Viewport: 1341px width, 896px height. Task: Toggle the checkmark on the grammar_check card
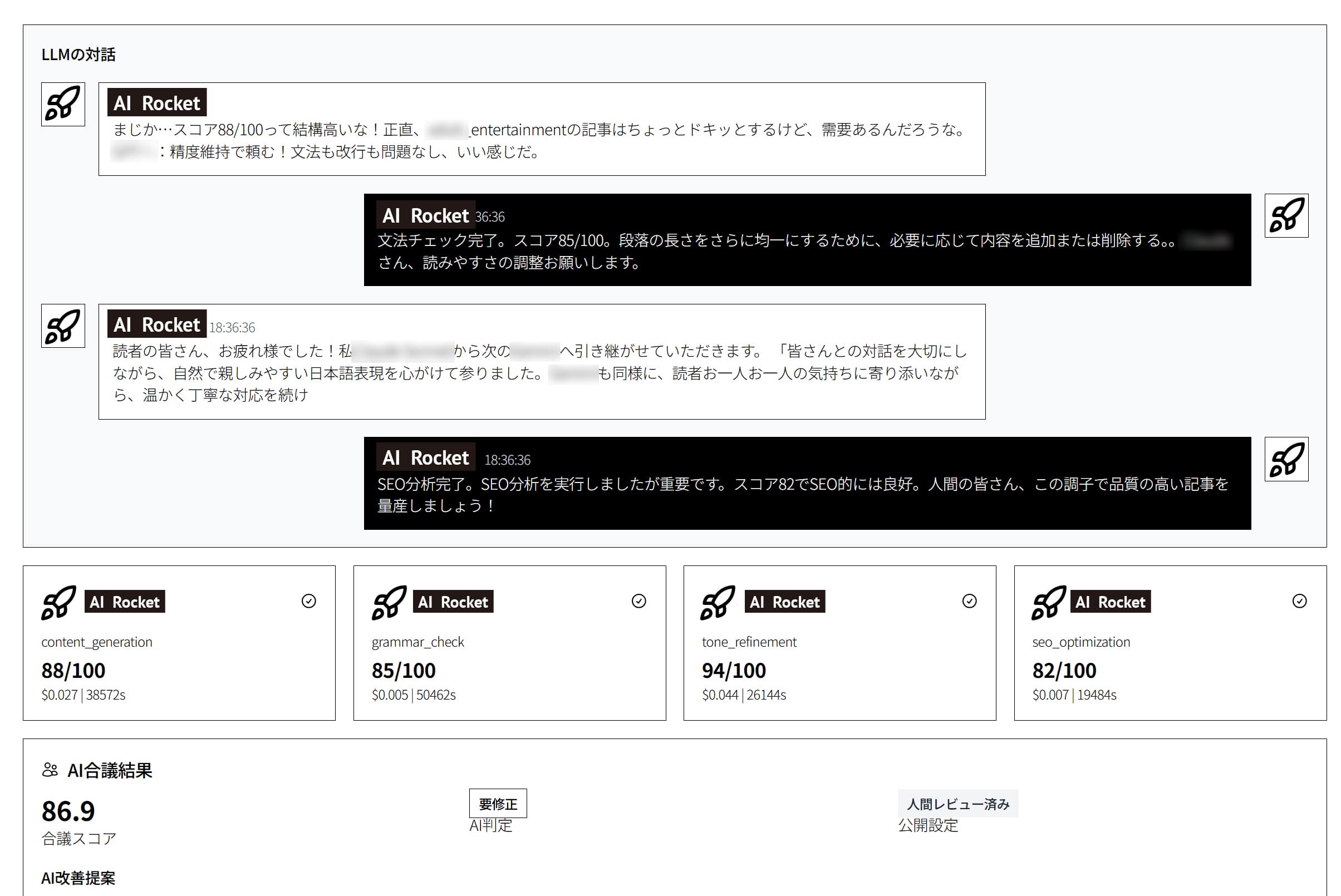coord(639,600)
